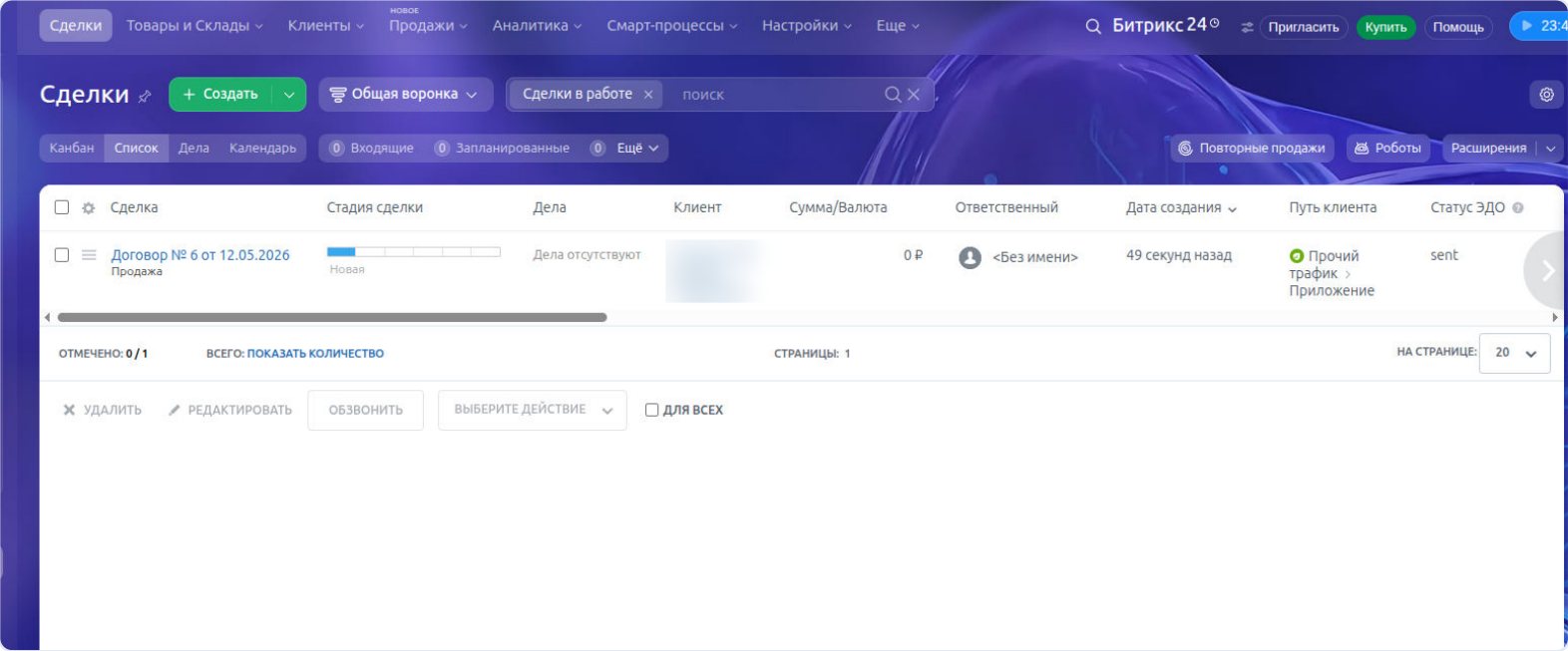
Task: Select all deals with header checkbox
Action: coord(62,207)
